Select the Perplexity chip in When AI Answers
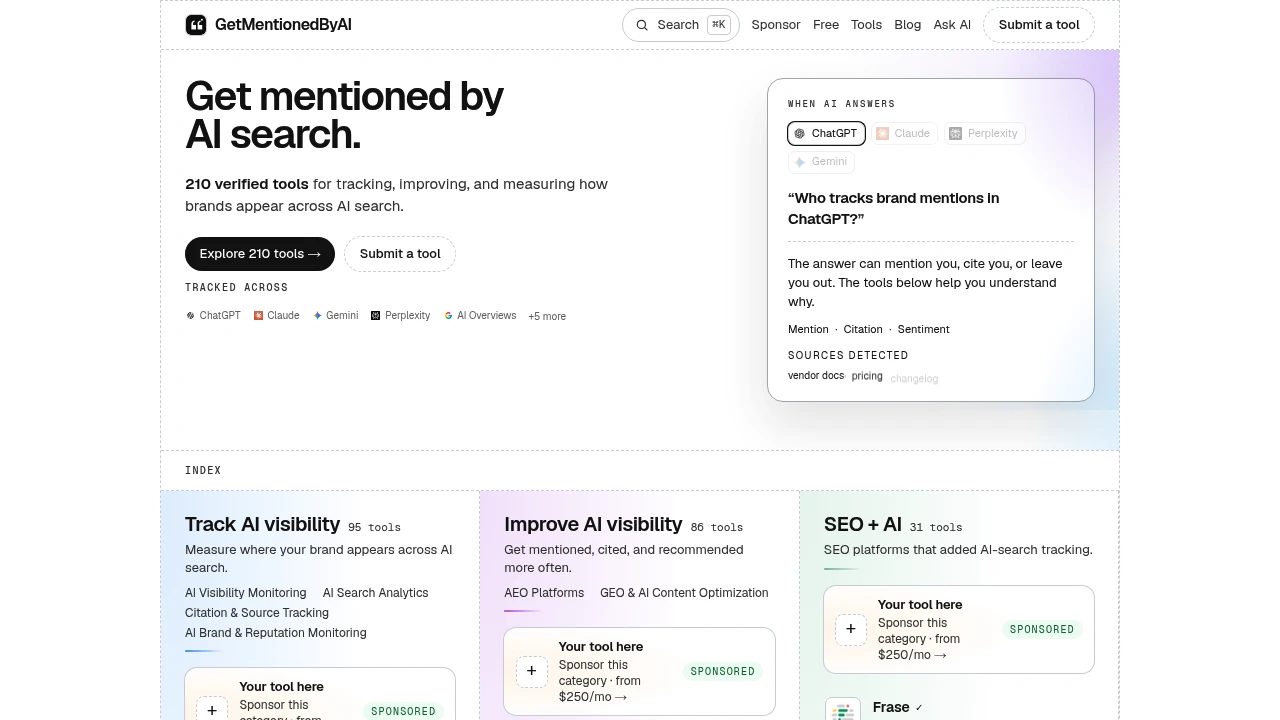The width and height of the screenshot is (1280, 720). coord(984,133)
